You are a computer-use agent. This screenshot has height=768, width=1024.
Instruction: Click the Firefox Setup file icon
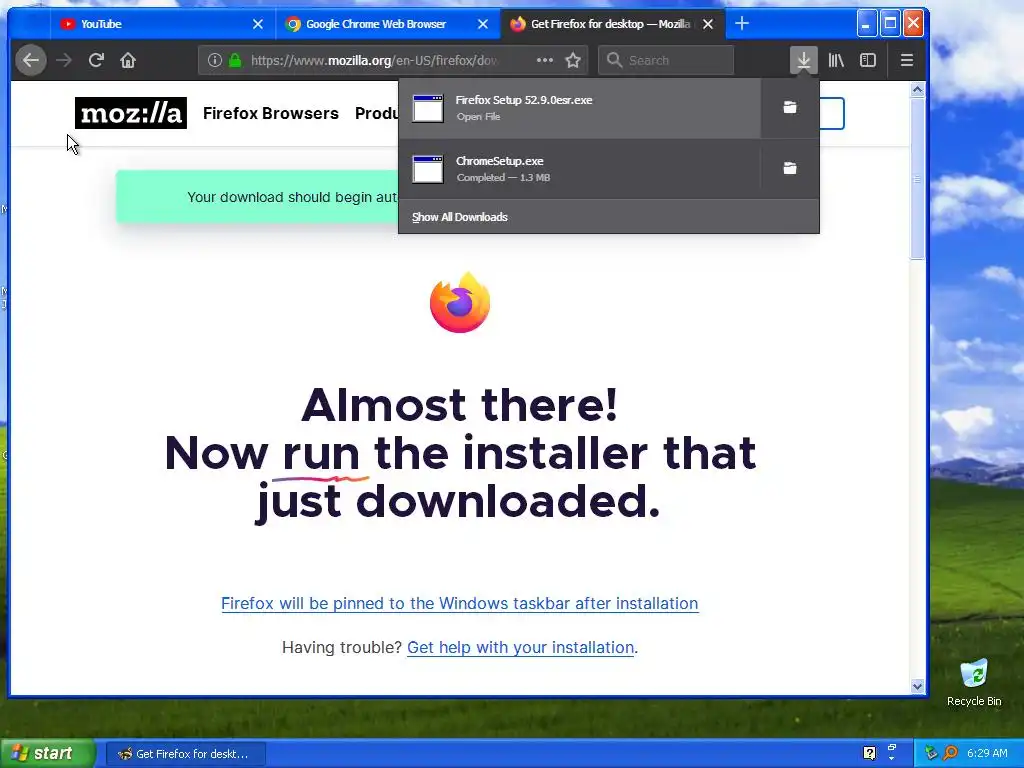(428, 108)
